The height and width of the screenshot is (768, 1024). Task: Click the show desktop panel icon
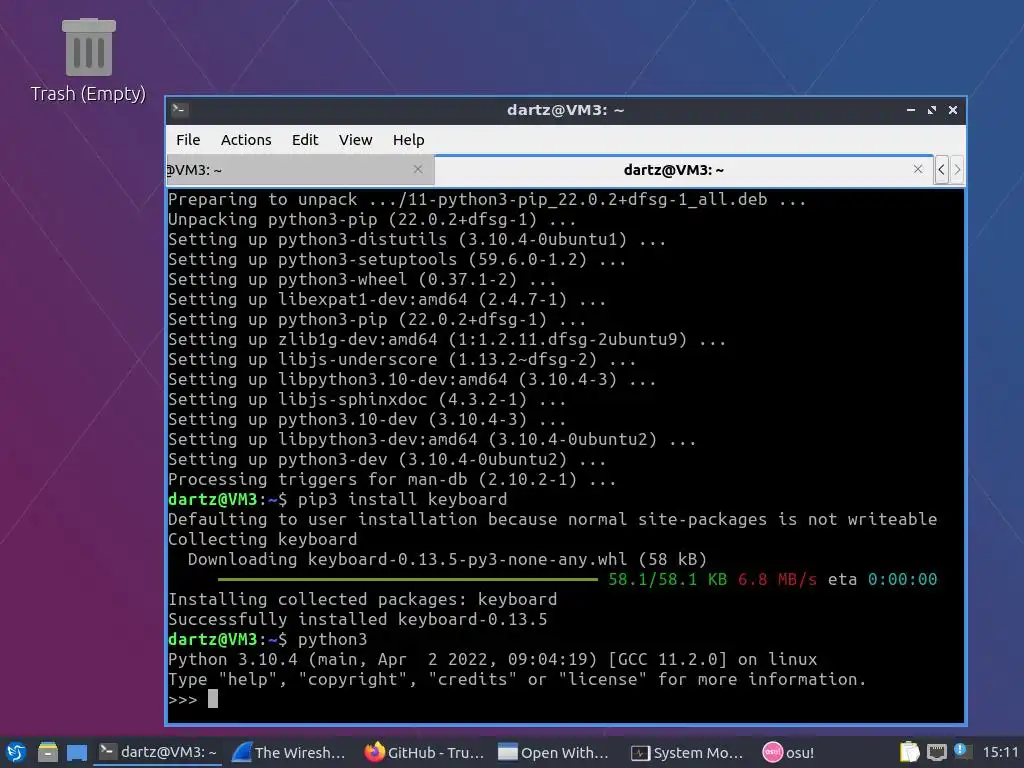click(x=77, y=753)
